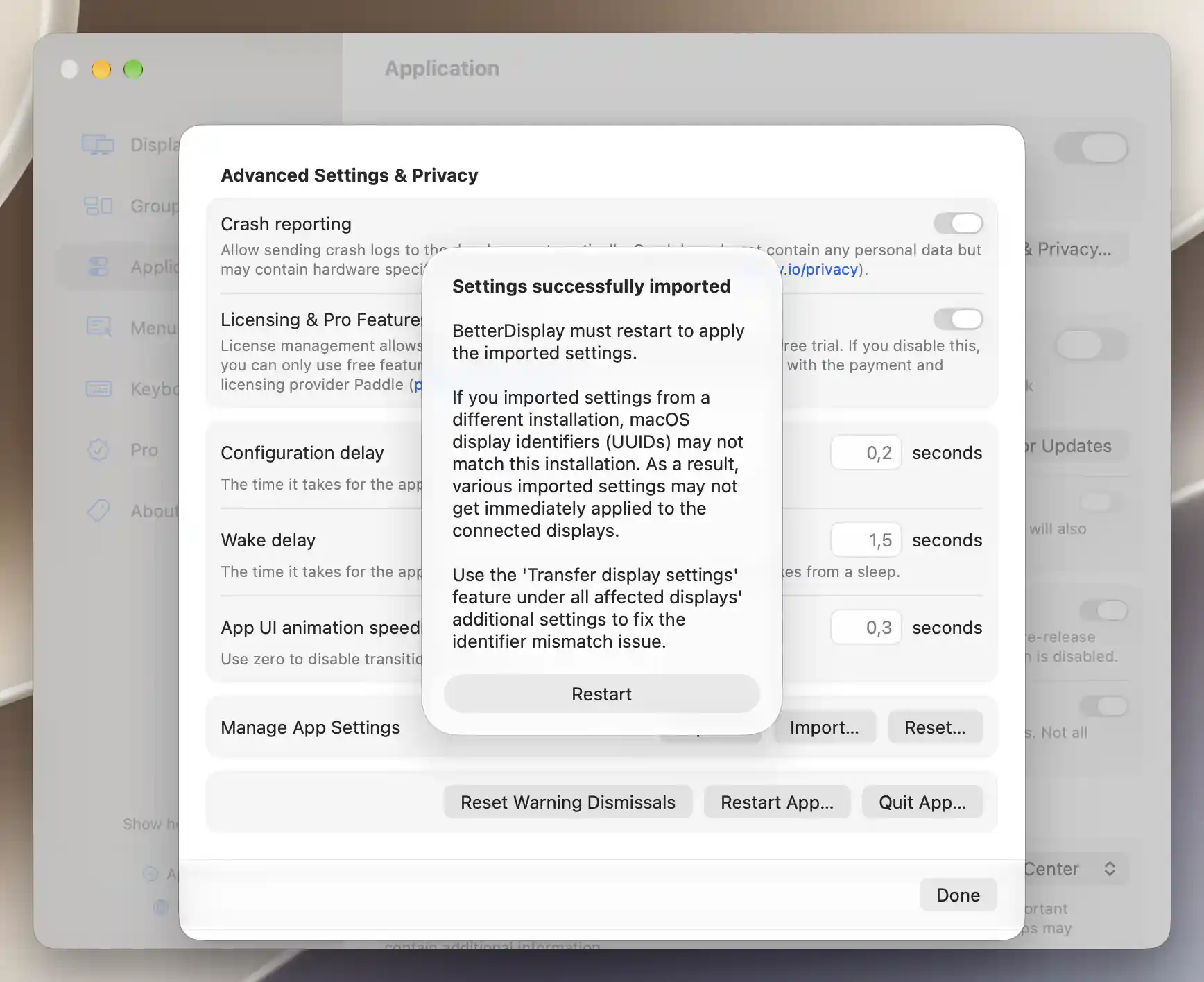The image size is (1204, 982).
Task: Click the Pro checkmark seal icon
Action: tap(98, 450)
